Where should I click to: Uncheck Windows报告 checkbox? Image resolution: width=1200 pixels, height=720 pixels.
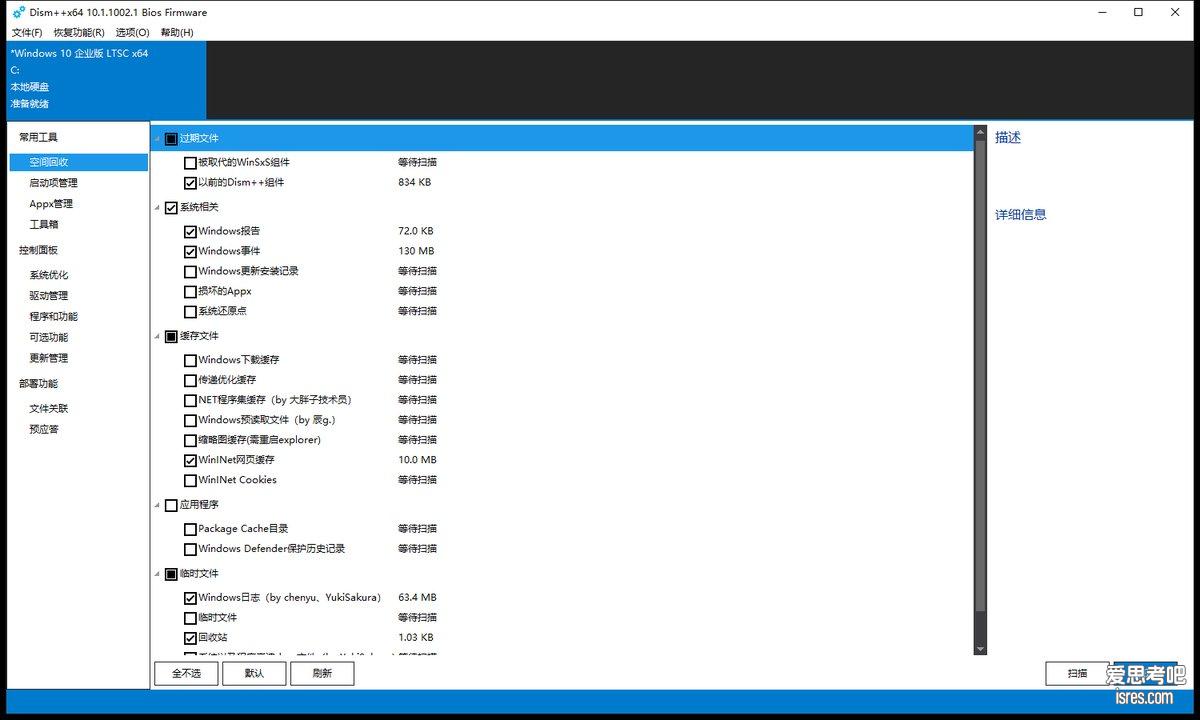(190, 232)
